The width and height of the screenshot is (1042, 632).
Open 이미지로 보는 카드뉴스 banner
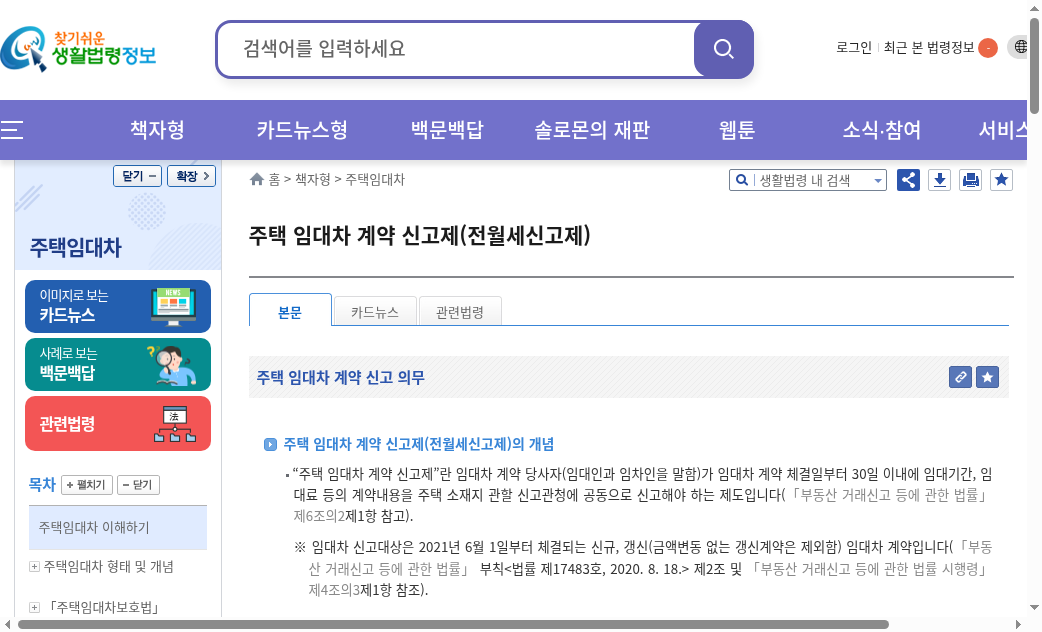pyautogui.click(x=118, y=306)
